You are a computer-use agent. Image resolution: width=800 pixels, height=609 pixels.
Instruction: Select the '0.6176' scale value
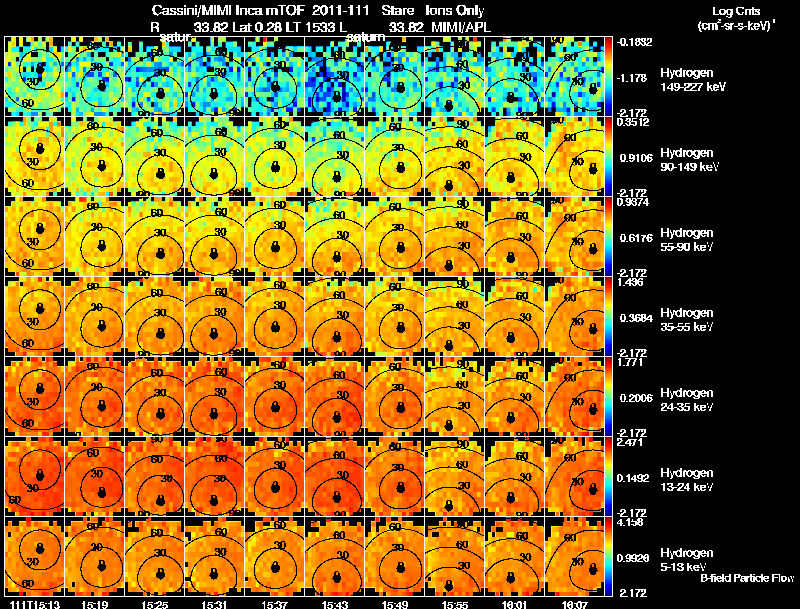pos(636,238)
